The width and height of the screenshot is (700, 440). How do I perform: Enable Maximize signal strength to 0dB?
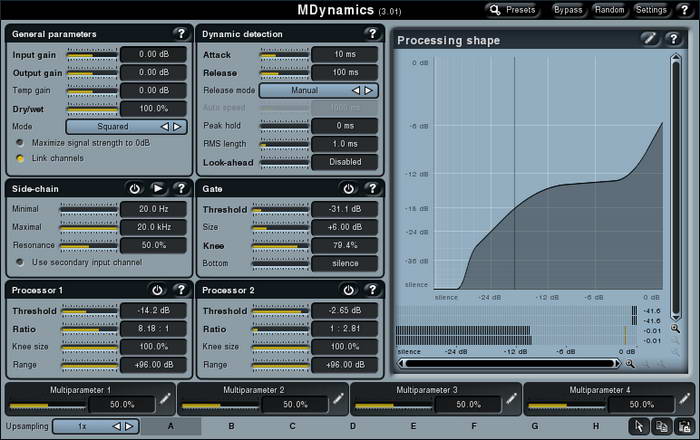pyautogui.click(x=20, y=143)
